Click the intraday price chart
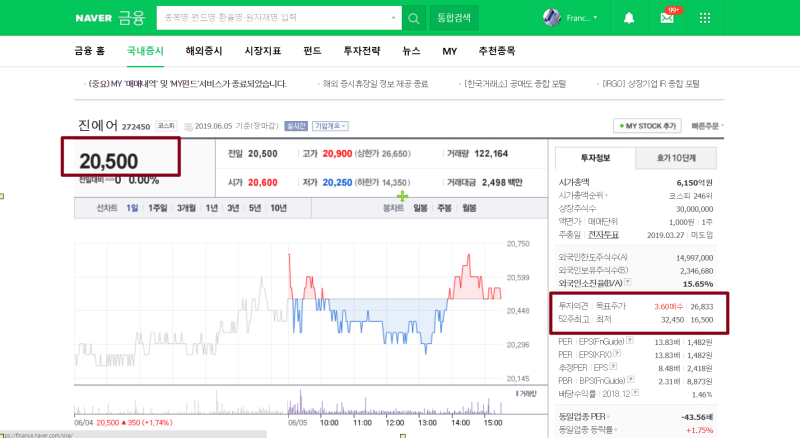Image resolution: width=800 pixels, height=438 pixels. click(288, 311)
